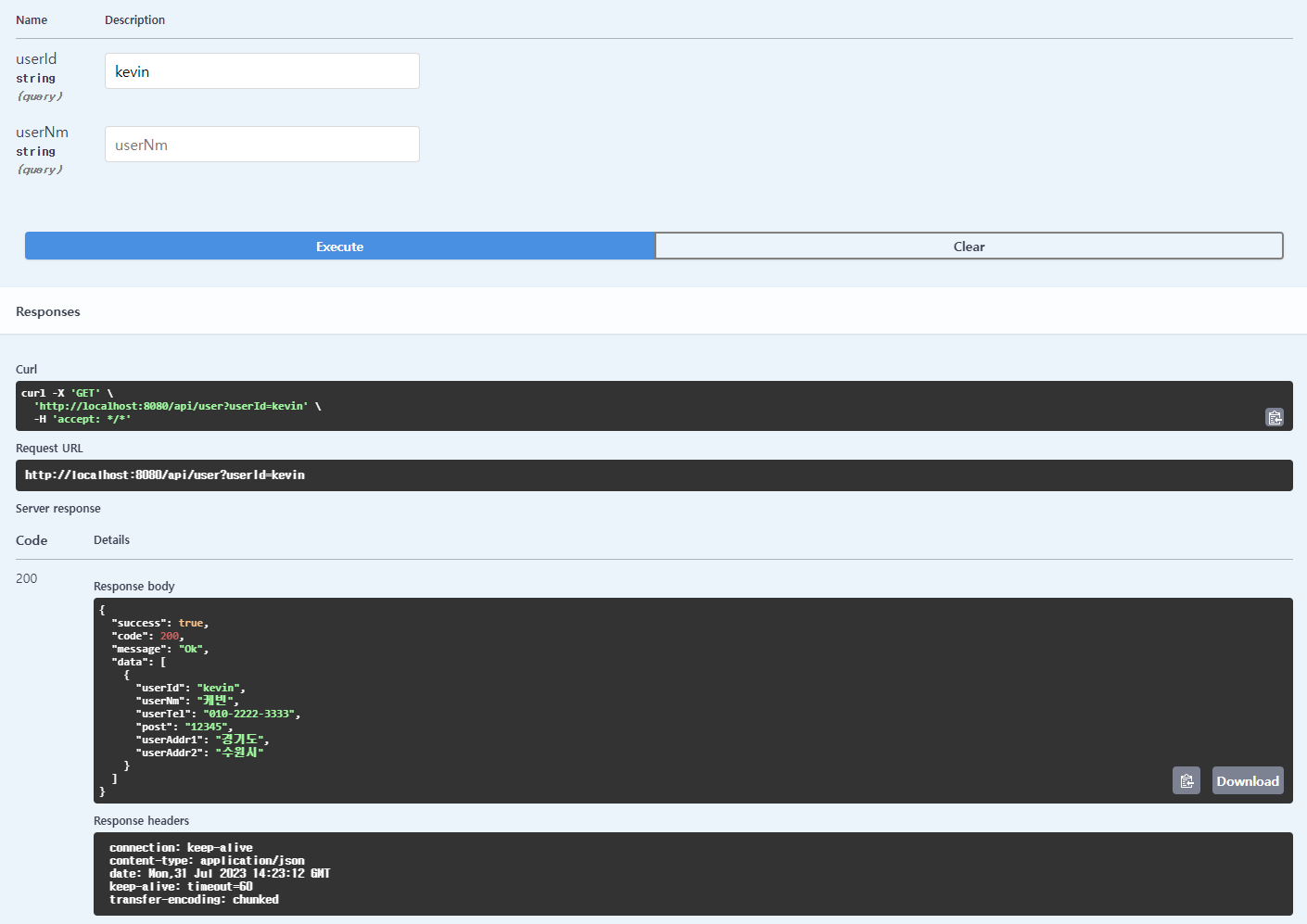The image size is (1307, 924).
Task: Click the Response body label
Action: 133,587
